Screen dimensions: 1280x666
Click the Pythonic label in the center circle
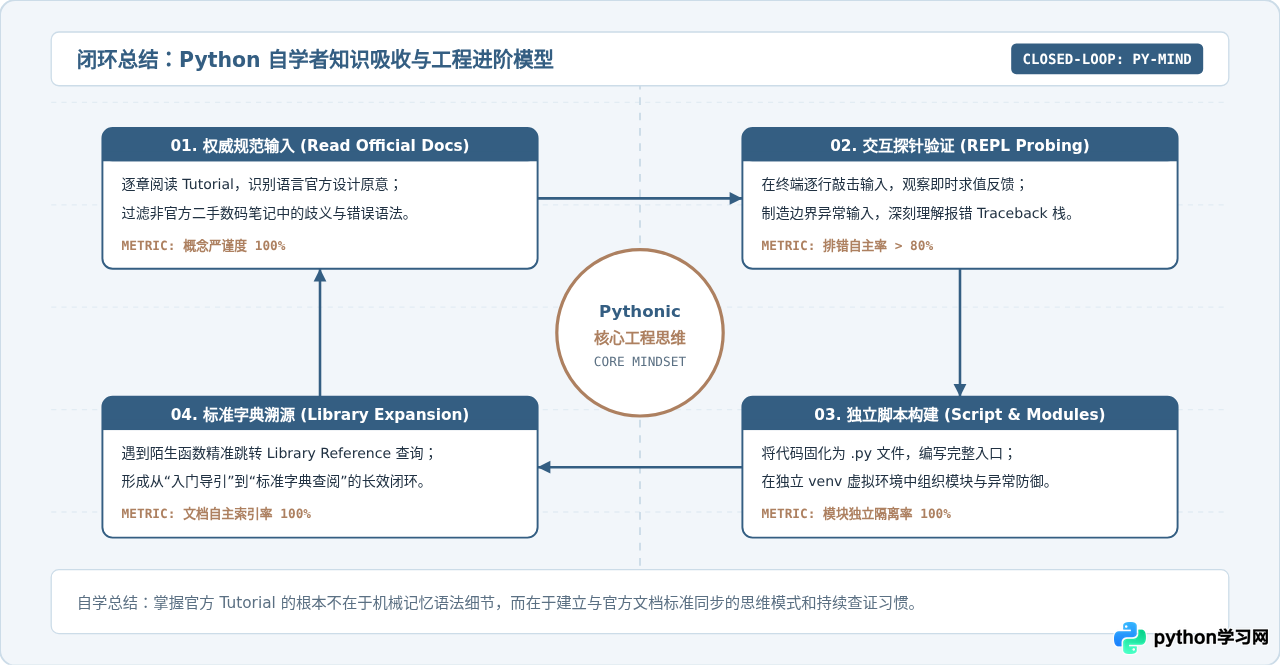[x=640, y=311]
